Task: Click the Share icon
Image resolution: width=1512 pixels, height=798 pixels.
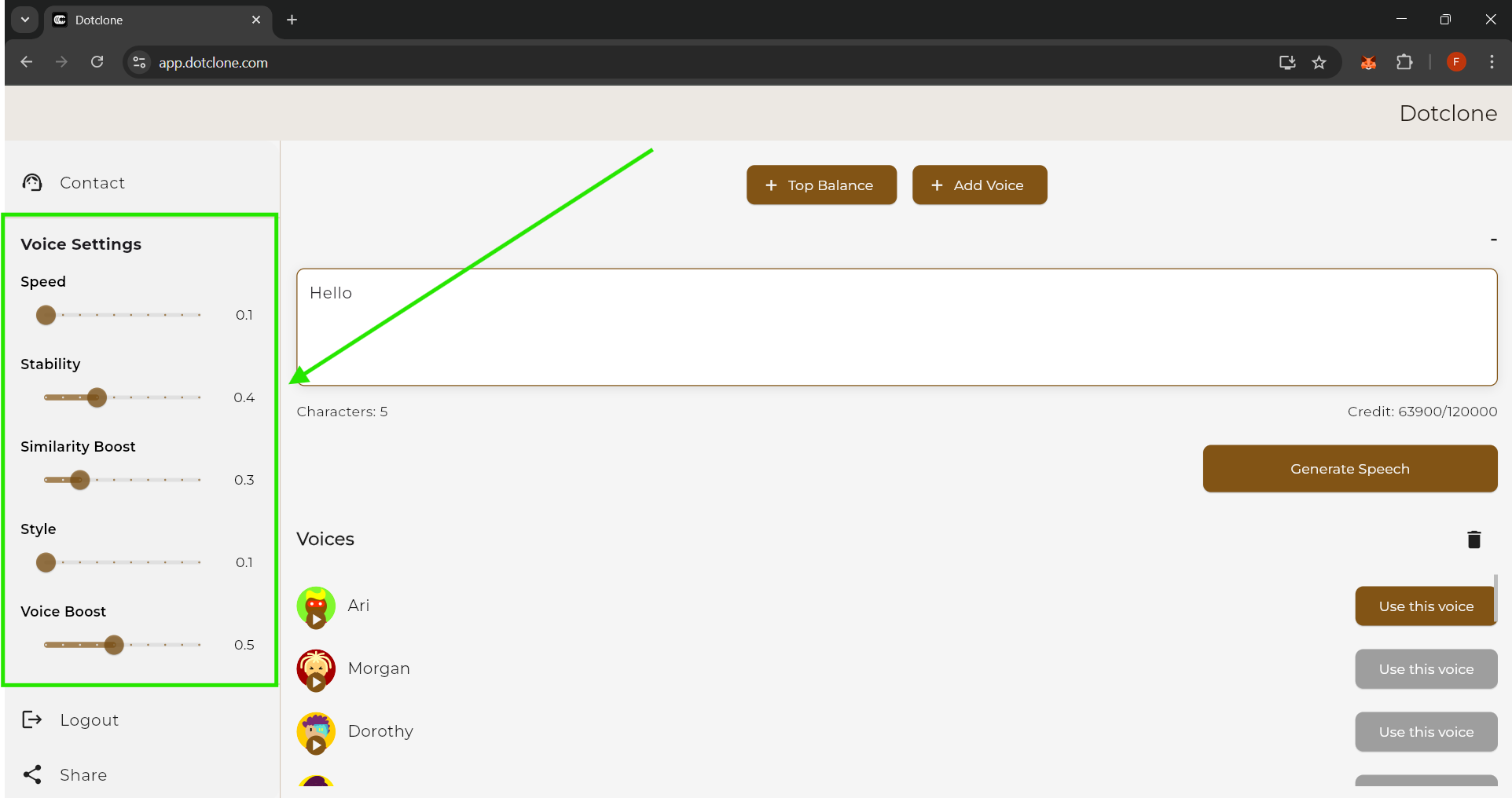Action: [x=32, y=774]
